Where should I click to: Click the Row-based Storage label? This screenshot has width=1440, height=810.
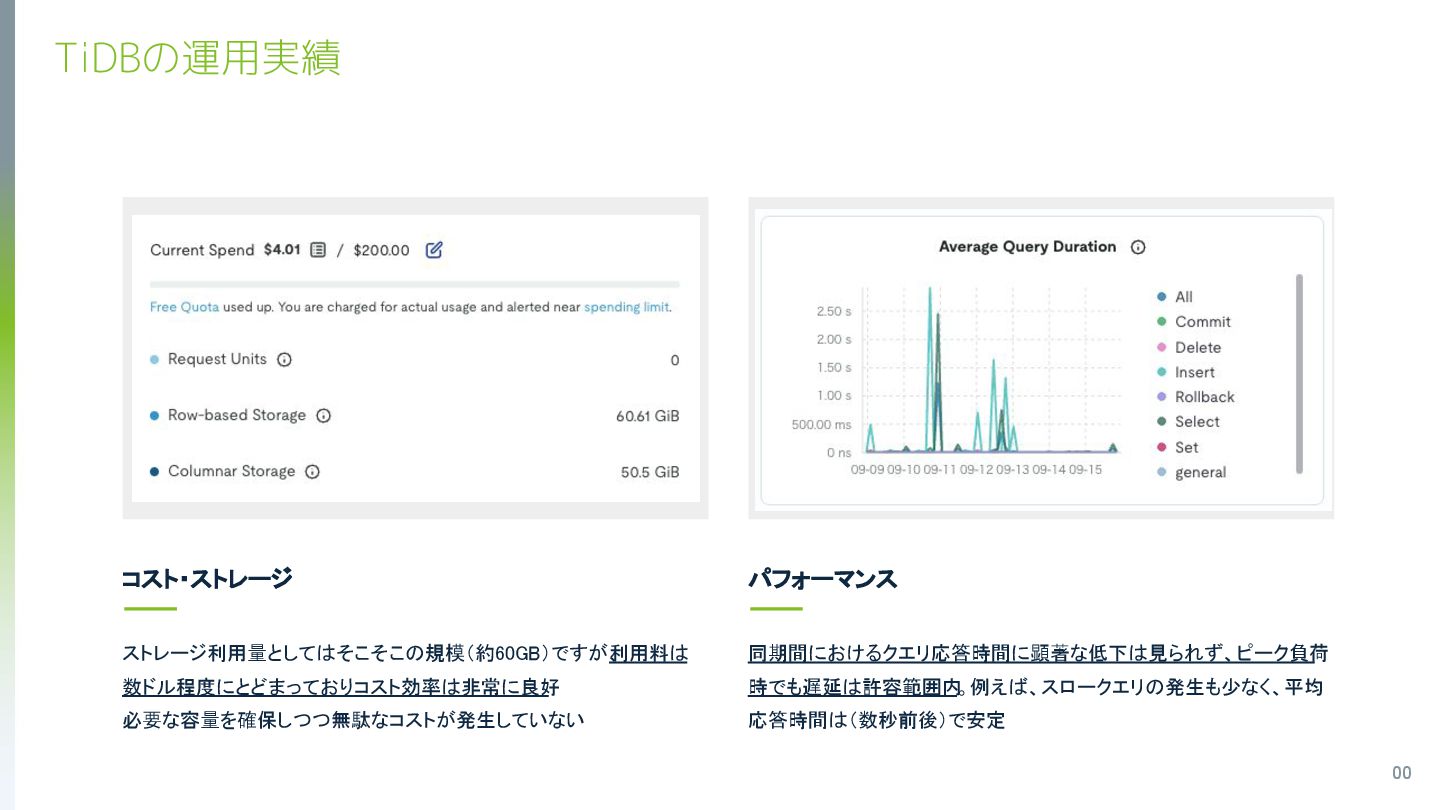pyautogui.click(x=237, y=415)
